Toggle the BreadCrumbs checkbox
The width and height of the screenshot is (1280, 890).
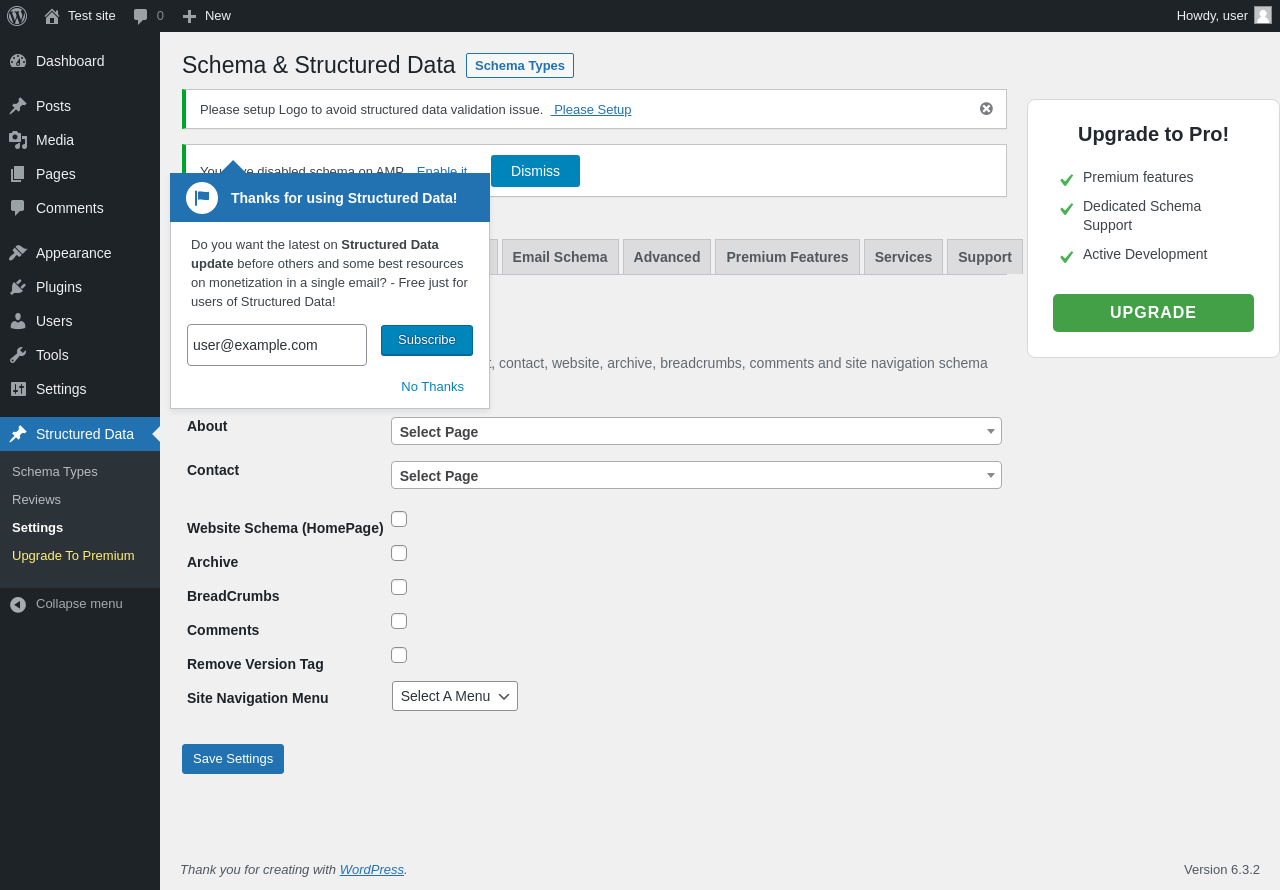pos(399,587)
